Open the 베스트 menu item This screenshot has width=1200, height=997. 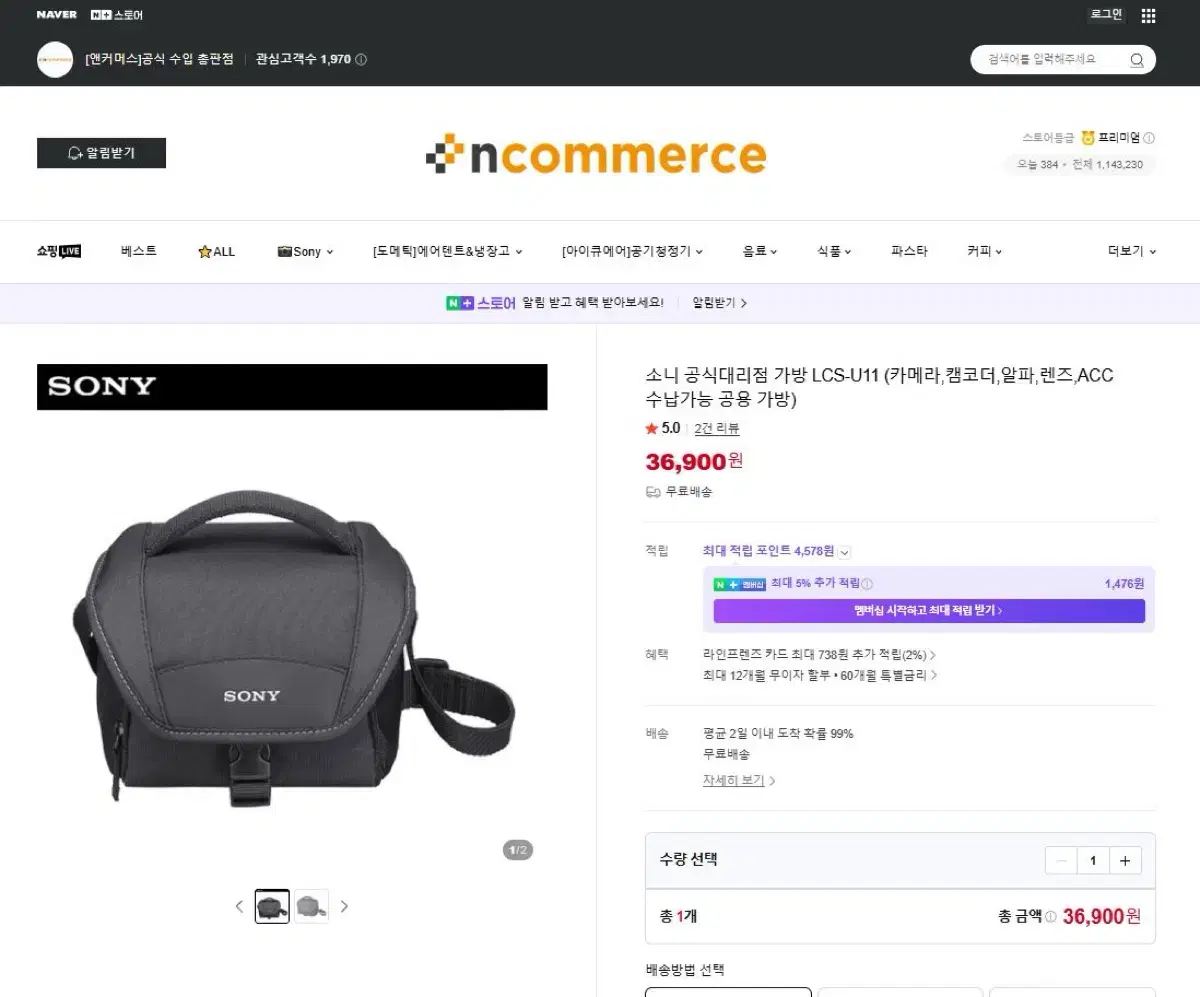point(139,251)
